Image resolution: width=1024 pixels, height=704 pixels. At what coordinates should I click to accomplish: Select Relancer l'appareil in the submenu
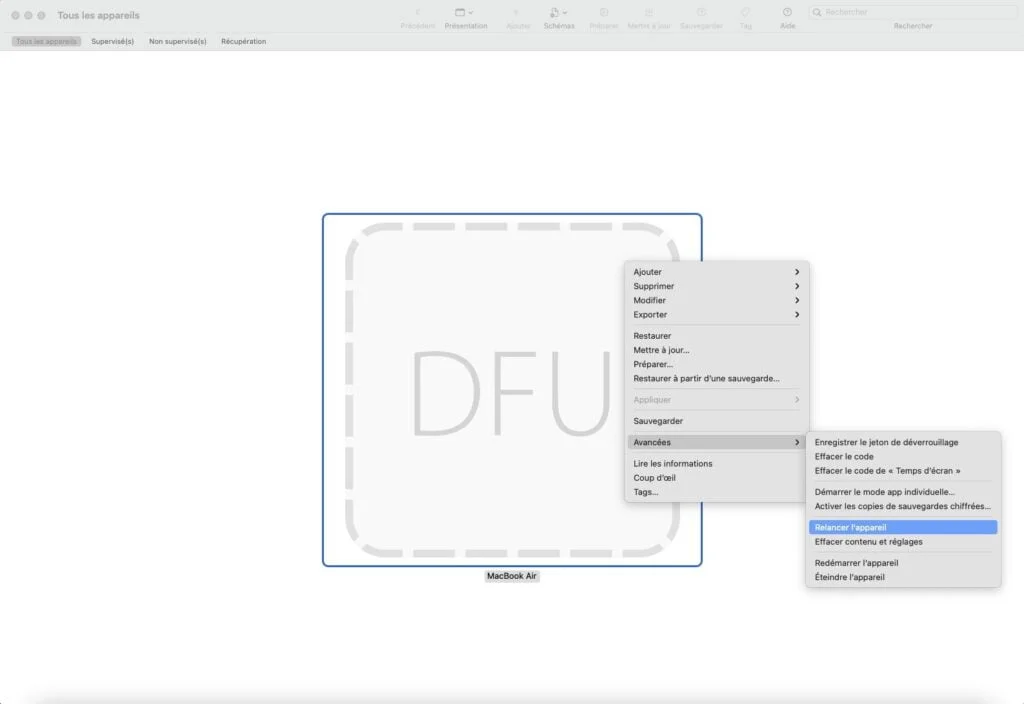pos(902,526)
